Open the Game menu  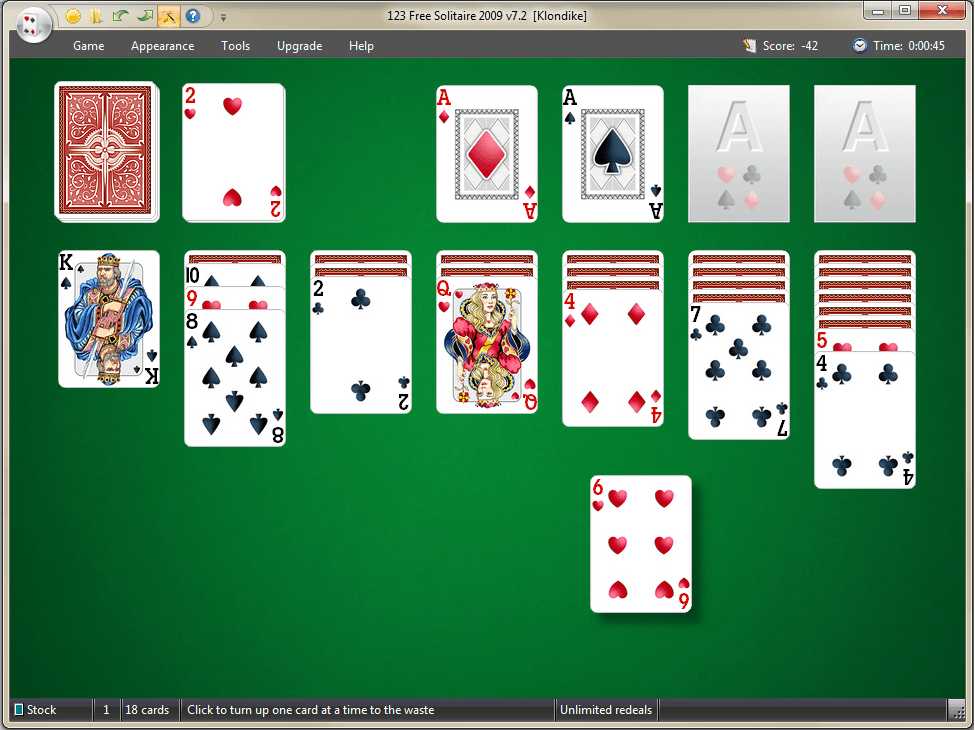click(89, 46)
